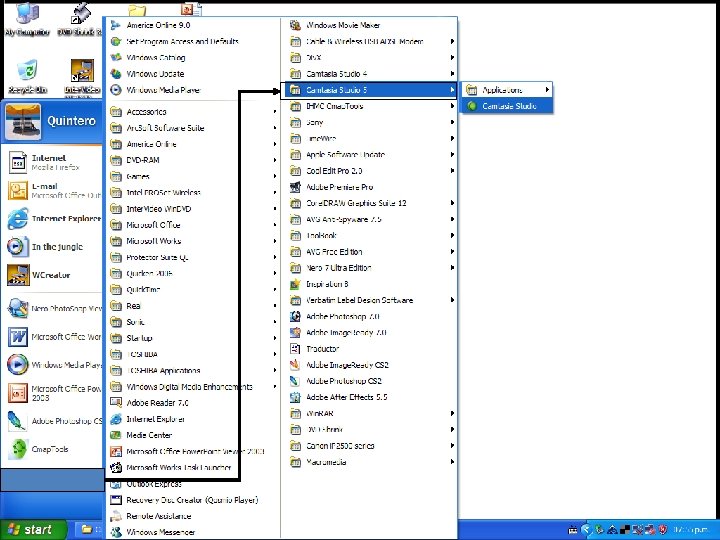Open Windows Digital Media Enhancements folder
The image size is (720, 540).
click(193, 387)
